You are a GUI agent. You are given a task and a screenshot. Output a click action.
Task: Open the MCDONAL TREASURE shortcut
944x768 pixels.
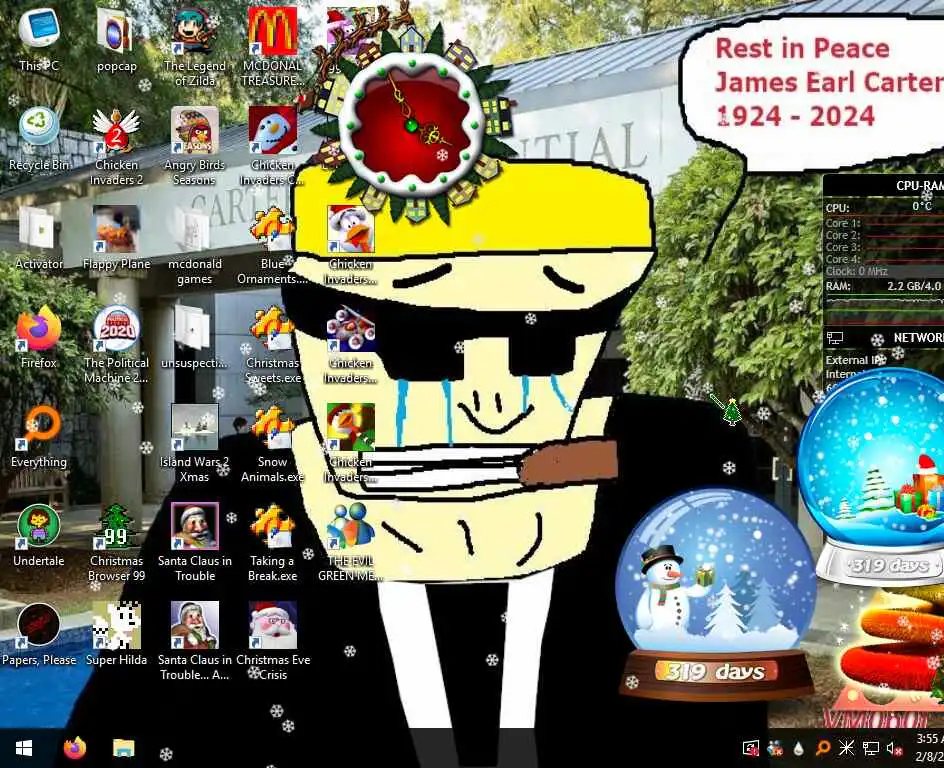(x=273, y=47)
